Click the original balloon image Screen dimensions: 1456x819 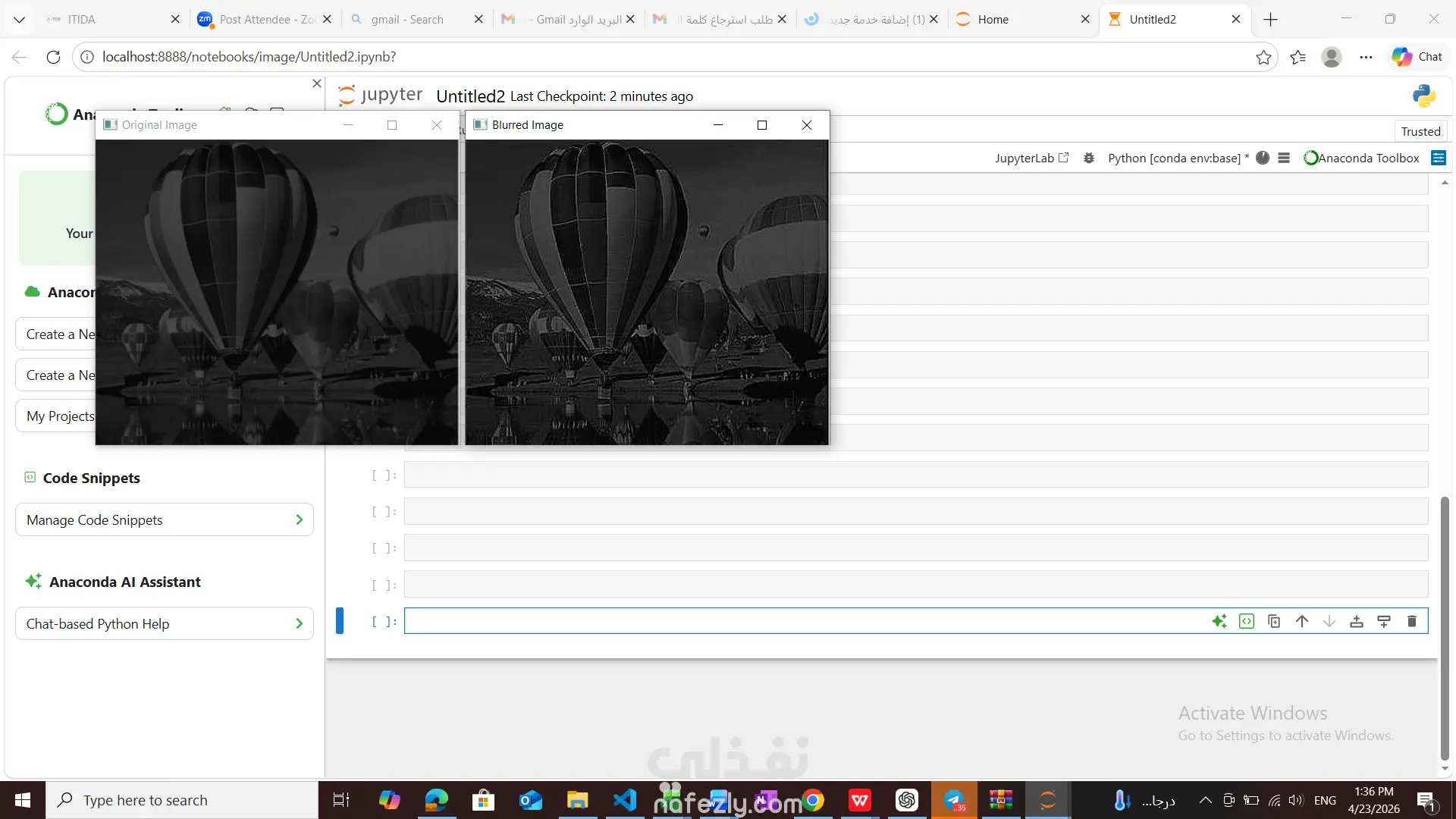[x=277, y=292]
